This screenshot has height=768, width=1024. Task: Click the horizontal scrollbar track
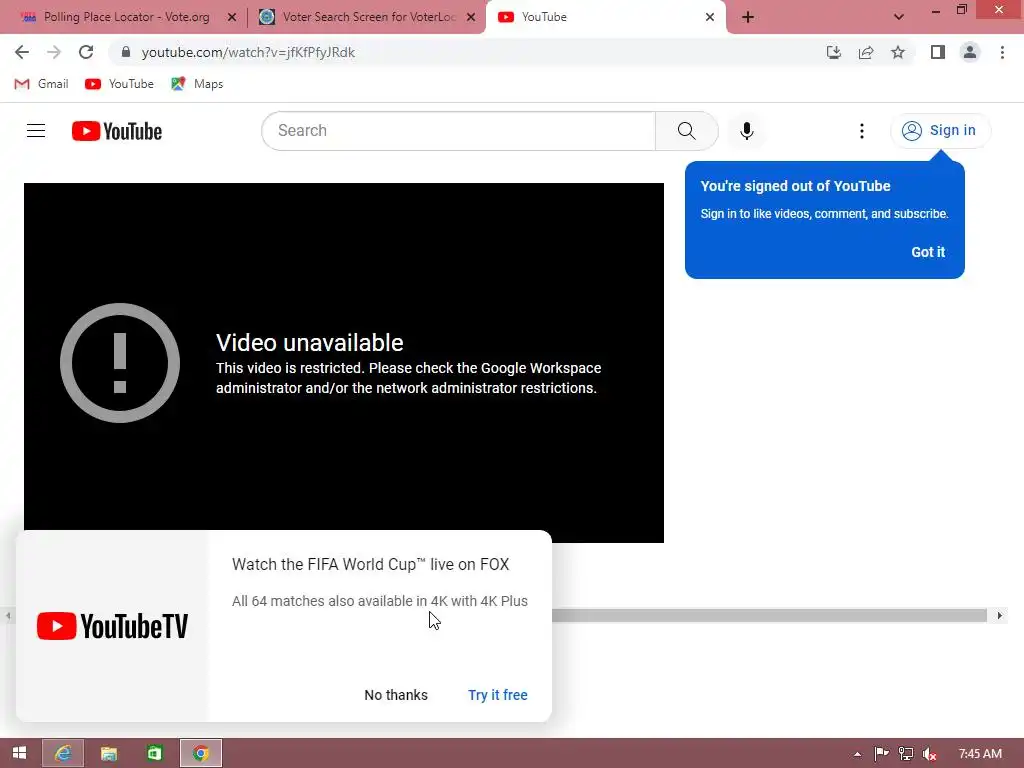tap(769, 615)
